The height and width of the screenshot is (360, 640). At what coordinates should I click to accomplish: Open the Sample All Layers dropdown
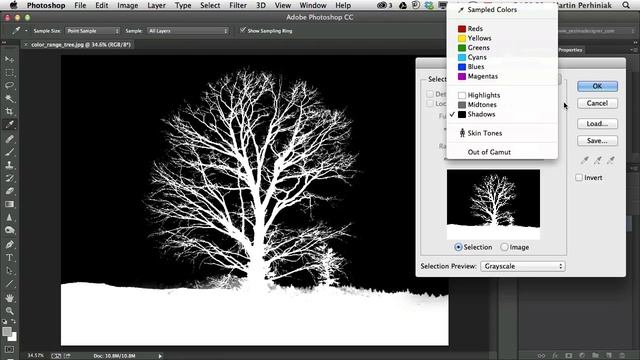click(x=188, y=31)
